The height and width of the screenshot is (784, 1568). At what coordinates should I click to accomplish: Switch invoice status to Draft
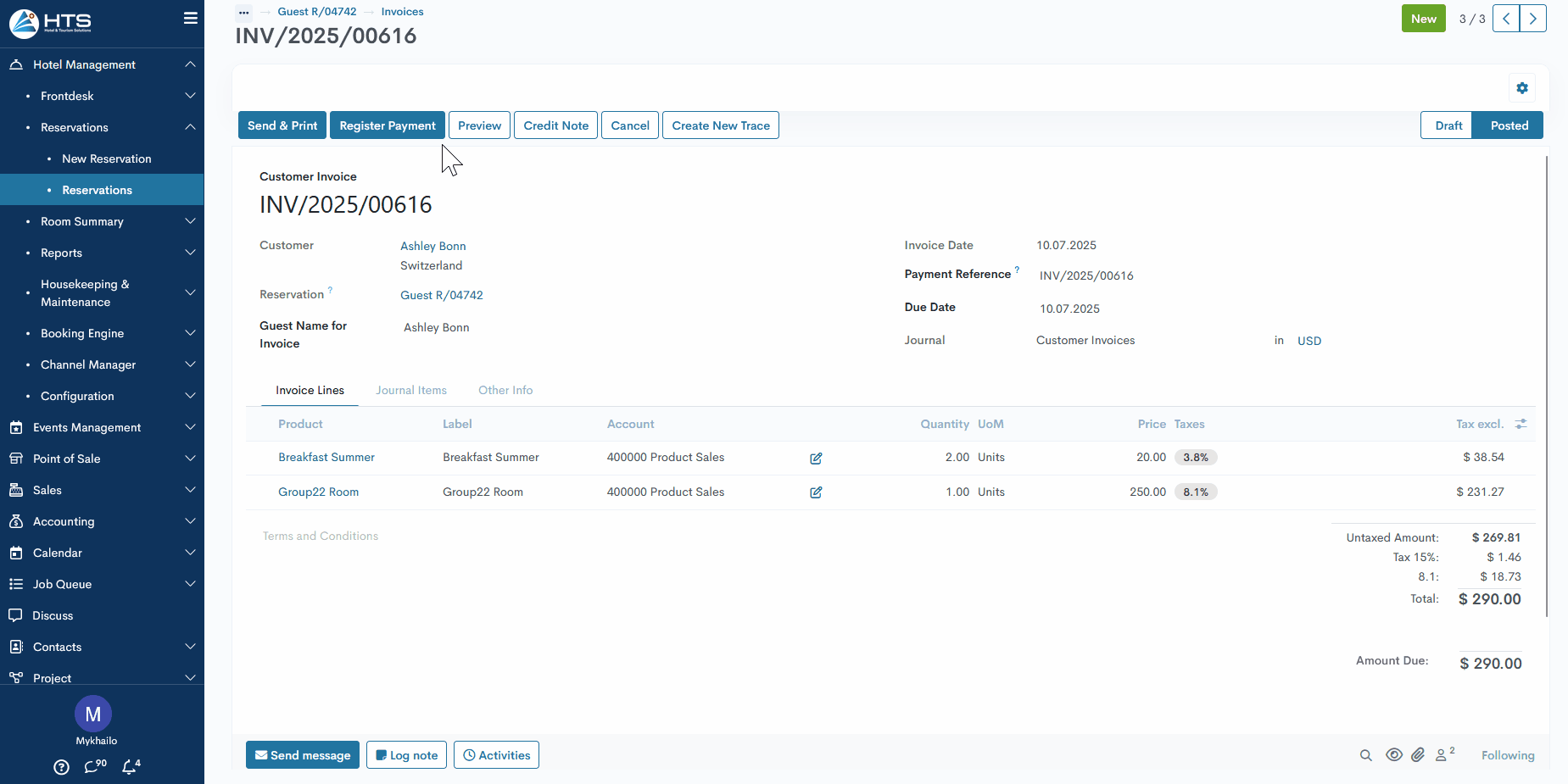point(1448,125)
